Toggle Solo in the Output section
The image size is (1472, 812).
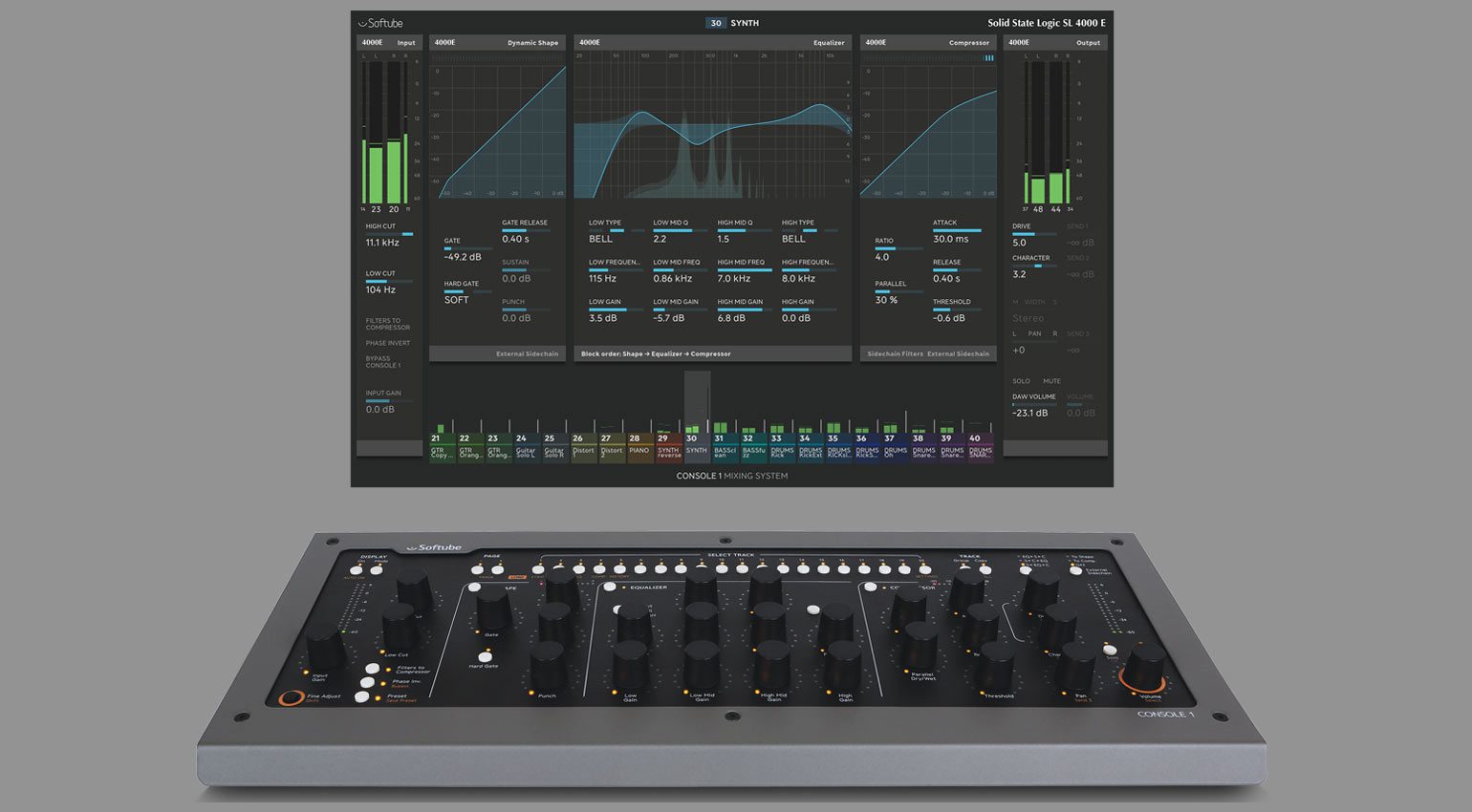[x=1021, y=381]
